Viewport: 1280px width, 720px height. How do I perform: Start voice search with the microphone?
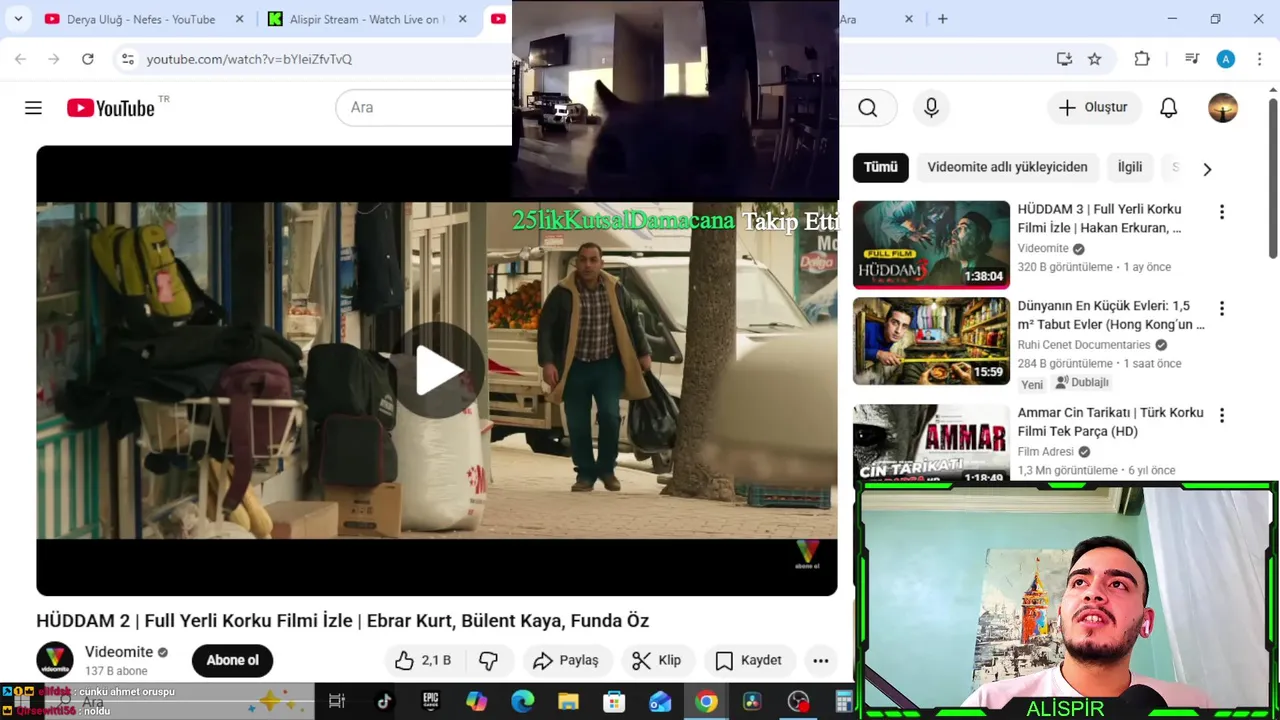click(x=931, y=108)
